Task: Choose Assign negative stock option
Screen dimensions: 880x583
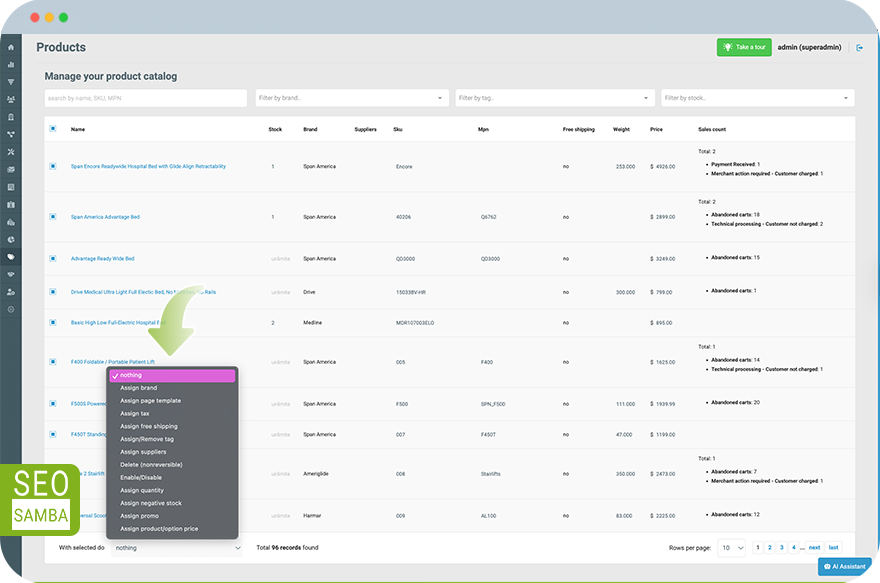Action: (151, 503)
